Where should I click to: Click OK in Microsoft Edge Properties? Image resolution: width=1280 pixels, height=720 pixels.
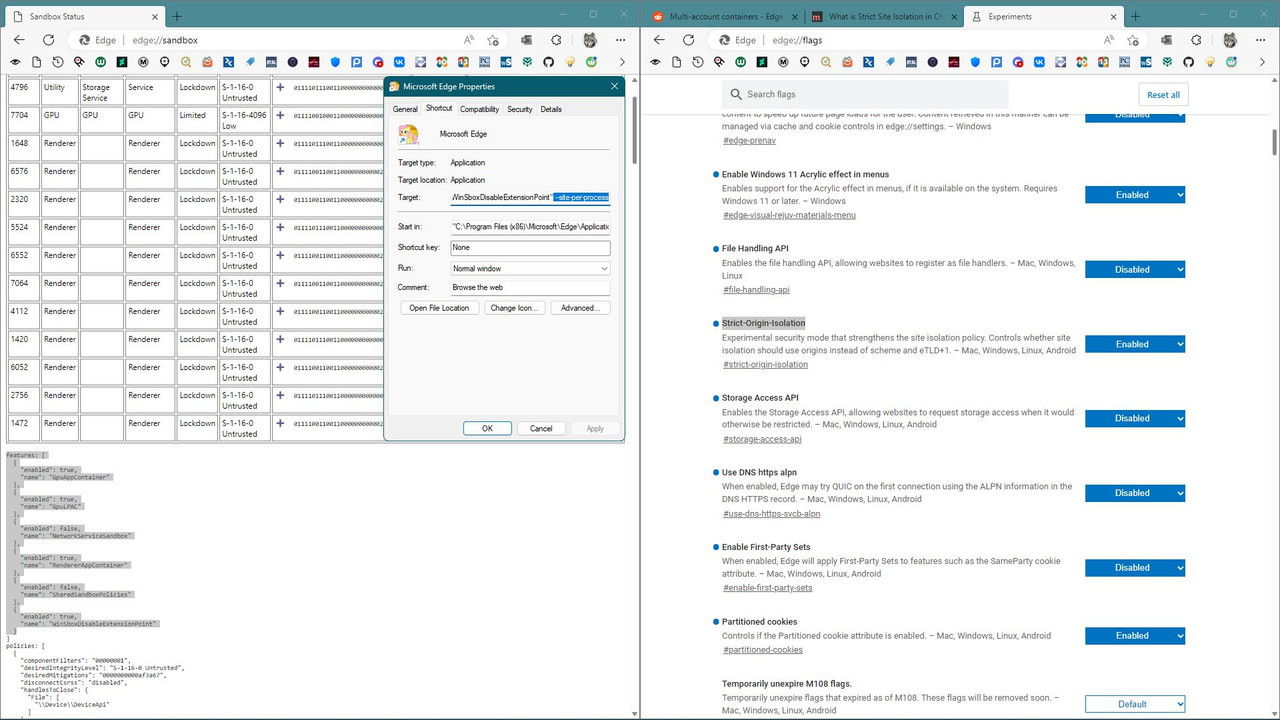(487, 428)
